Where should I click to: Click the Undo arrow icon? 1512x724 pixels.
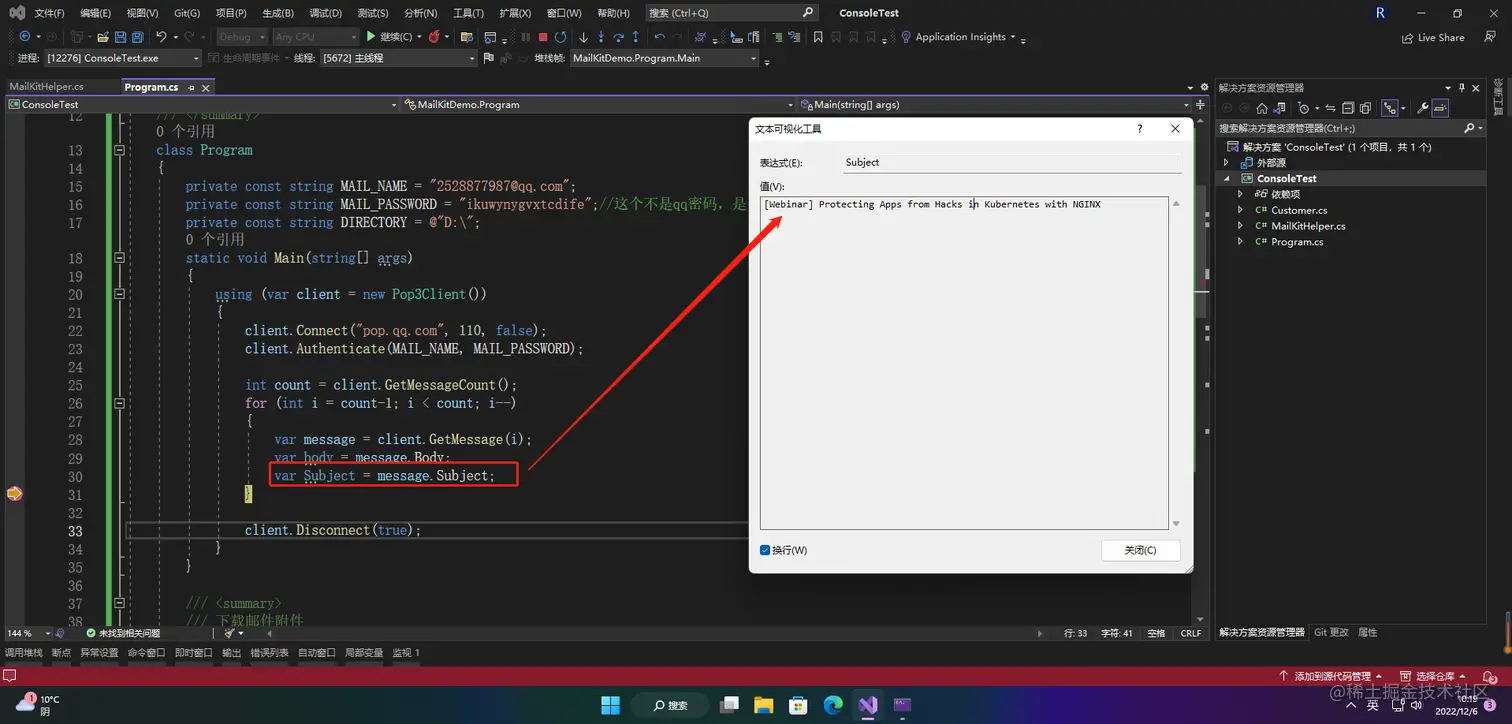[x=161, y=37]
